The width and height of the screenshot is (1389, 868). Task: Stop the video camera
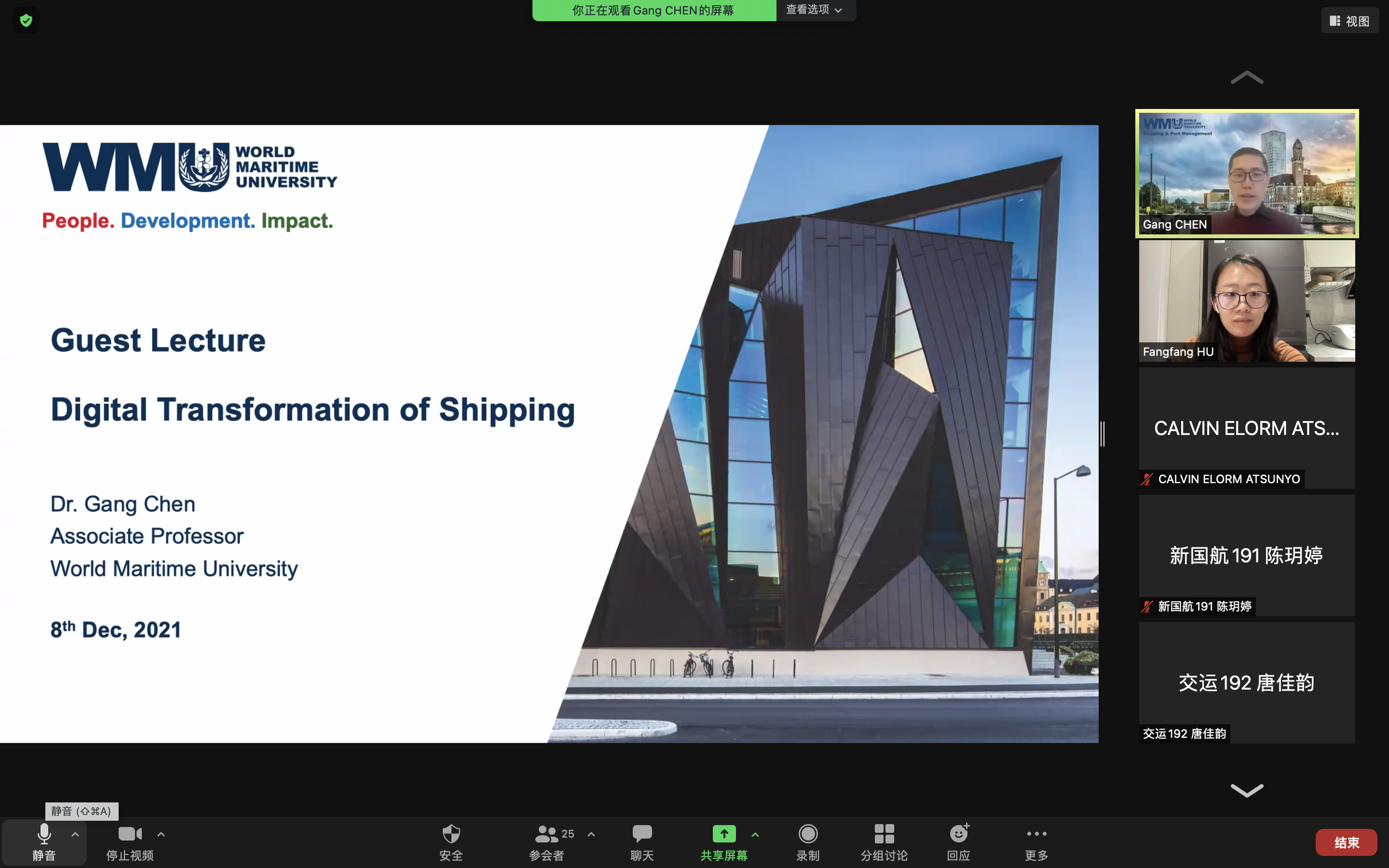coord(130,841)
